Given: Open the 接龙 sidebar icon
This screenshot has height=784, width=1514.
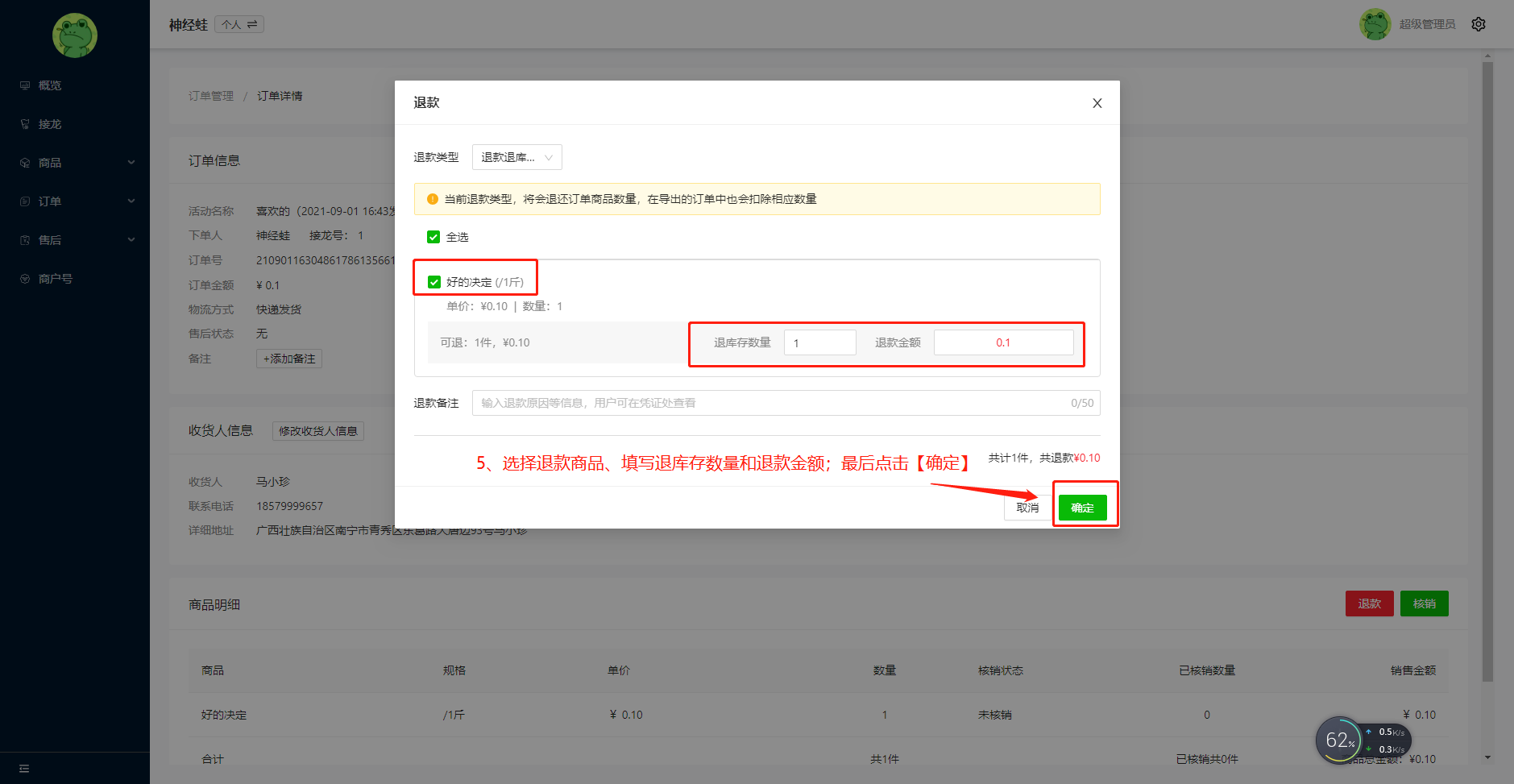Looking at the screenshot, I should 25,124.
